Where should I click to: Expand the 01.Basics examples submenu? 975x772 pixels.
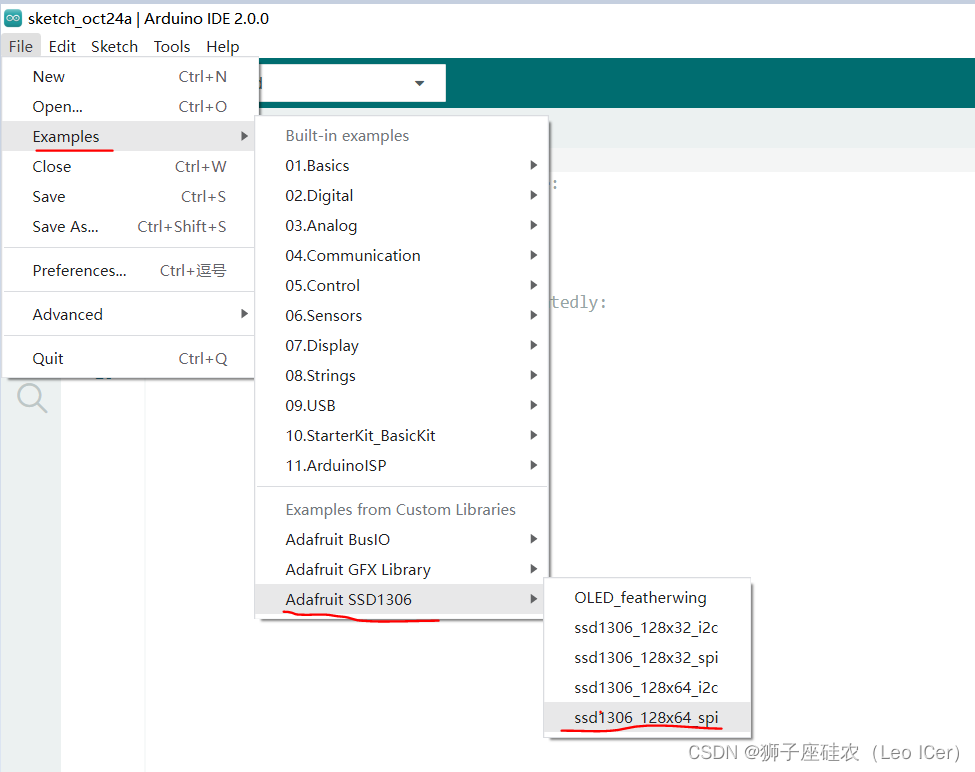pyautogui.click(x=402, y=165)
